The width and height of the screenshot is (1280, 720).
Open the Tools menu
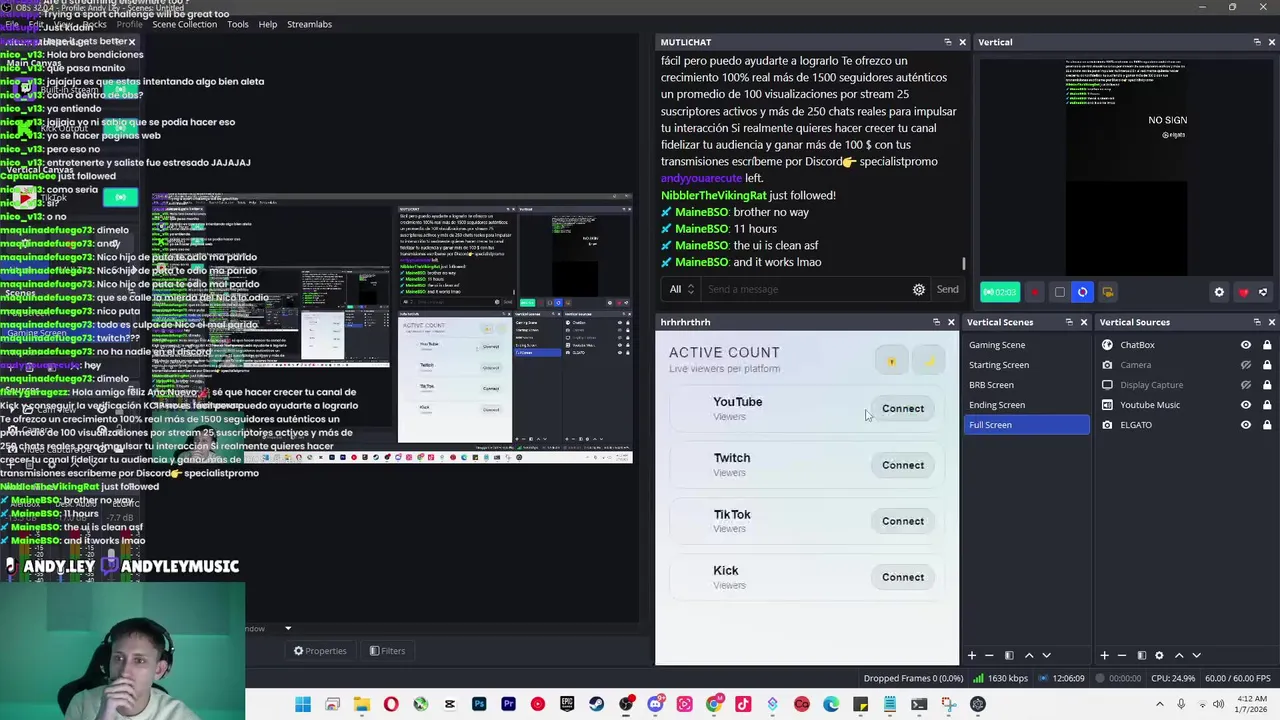click(238, 24)
